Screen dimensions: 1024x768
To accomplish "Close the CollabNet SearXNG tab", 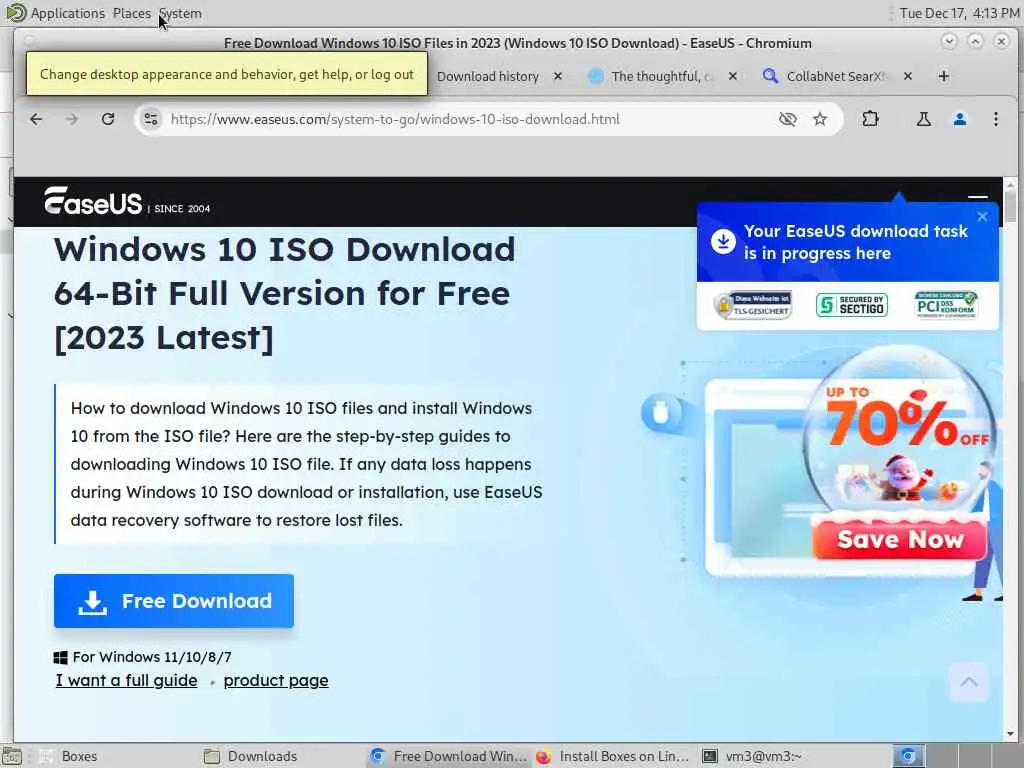I will pos(908,76).
